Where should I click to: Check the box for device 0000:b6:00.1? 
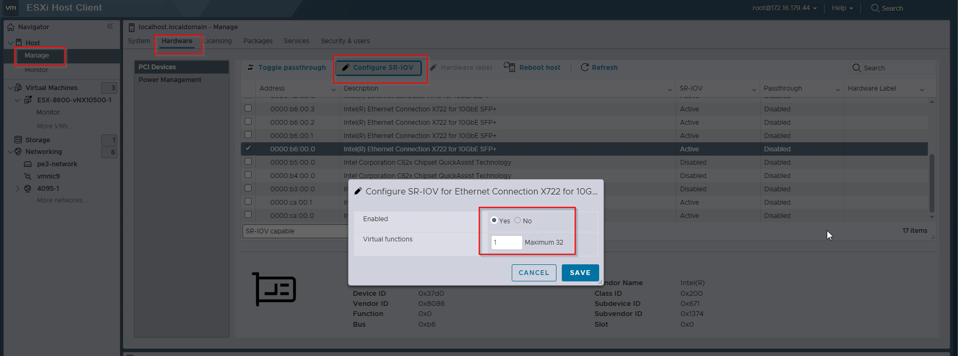[248, 134]
